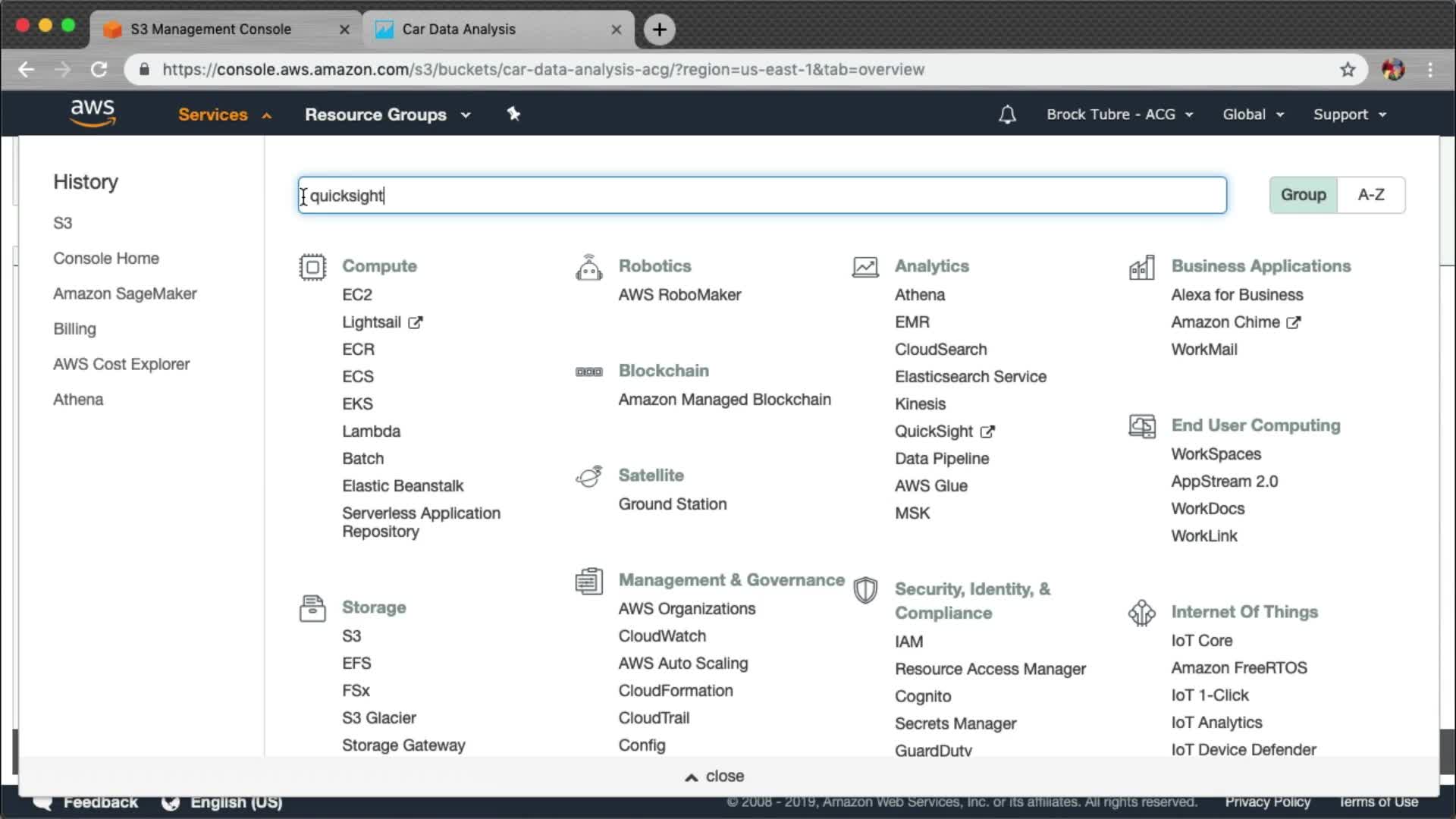This screenshot has height=819, width=1456.
Task: Expand Resource Groups dropdown
Action: pos(388,115)
